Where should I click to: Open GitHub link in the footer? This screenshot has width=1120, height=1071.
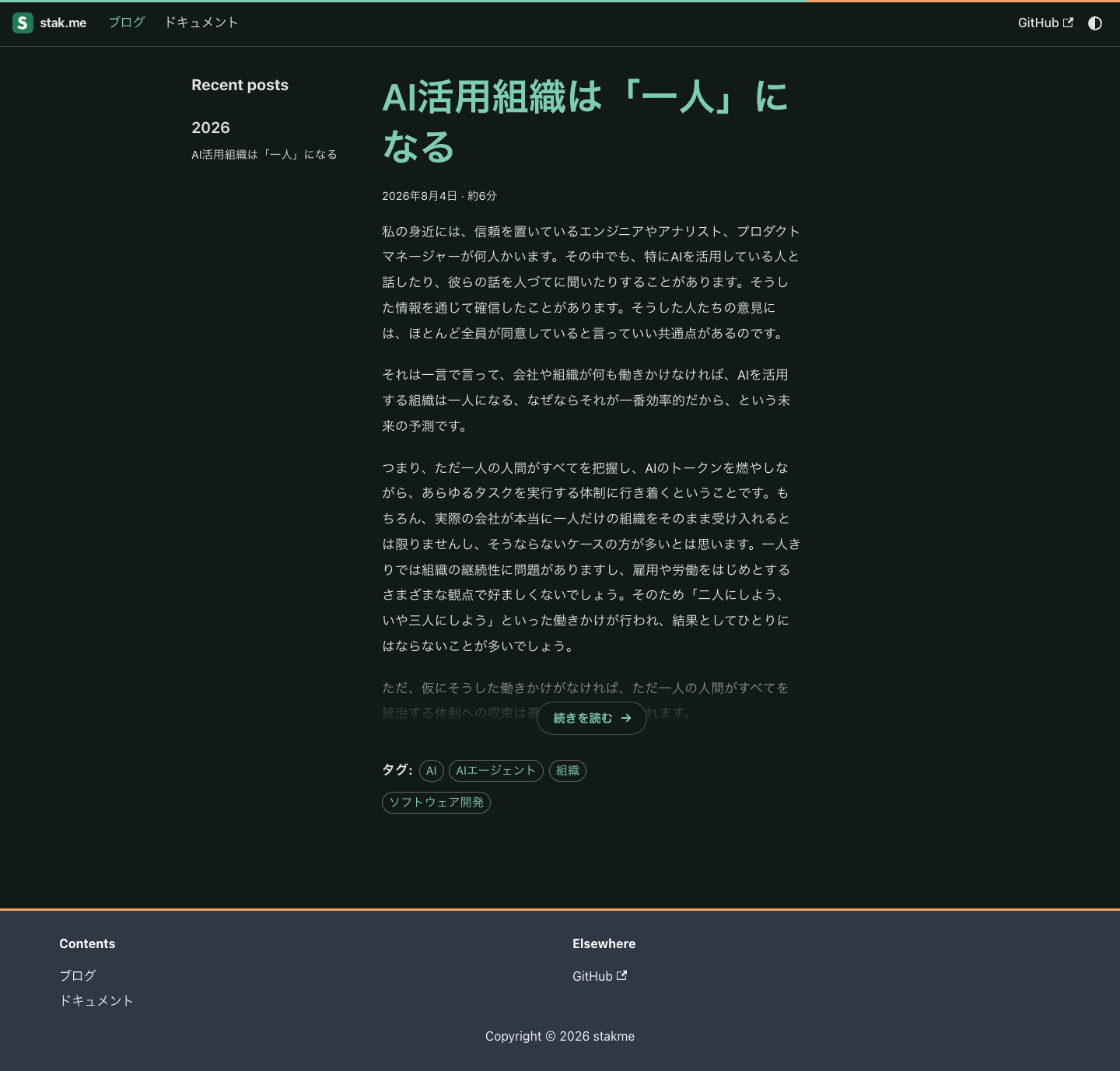pos(600,976)
